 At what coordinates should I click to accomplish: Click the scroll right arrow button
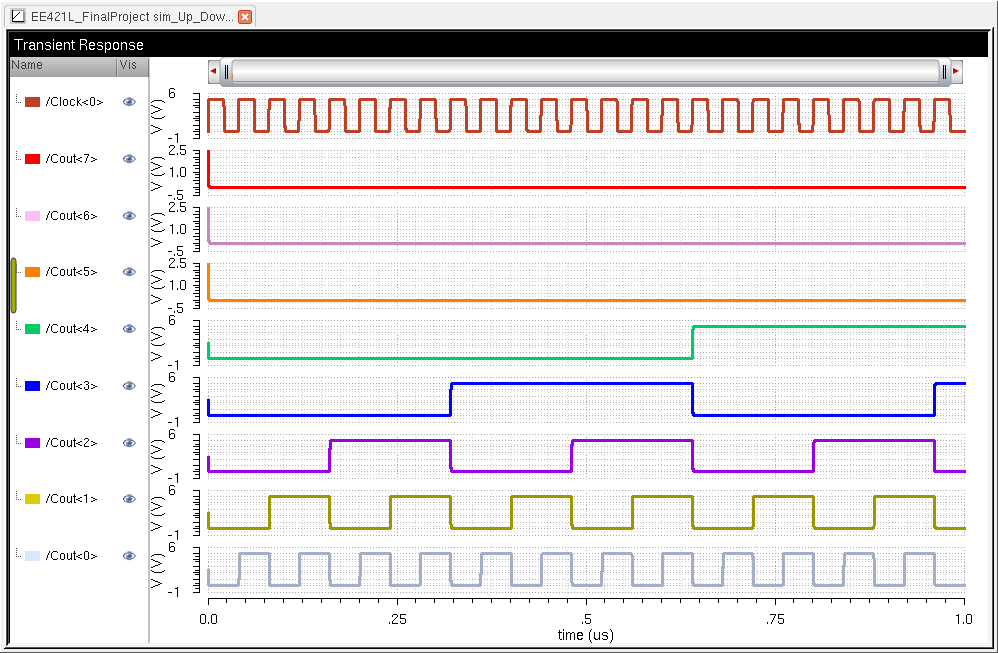pos(956,72)
